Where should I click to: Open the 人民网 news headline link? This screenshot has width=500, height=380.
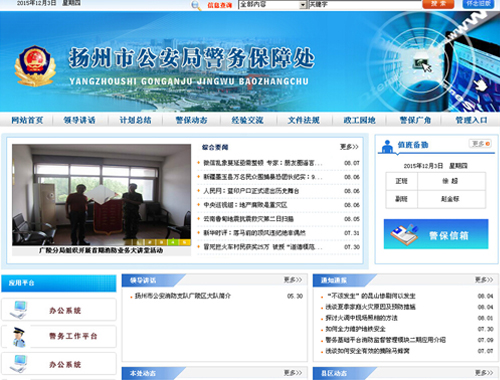click(251, 191)
